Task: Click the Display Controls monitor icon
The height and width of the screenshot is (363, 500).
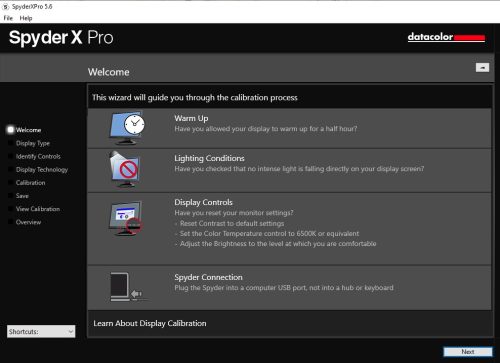Action: pos(126,218)
